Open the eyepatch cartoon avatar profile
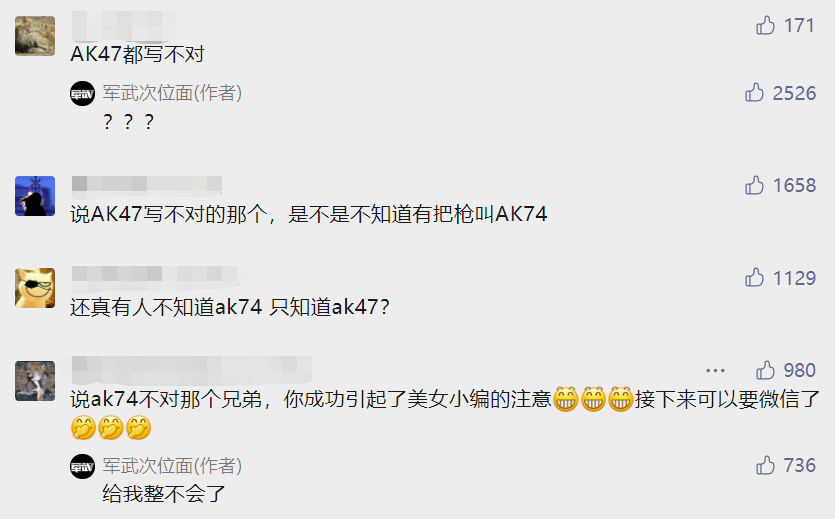835x519 pixels. pyautogui.click(x=35, y=288)
